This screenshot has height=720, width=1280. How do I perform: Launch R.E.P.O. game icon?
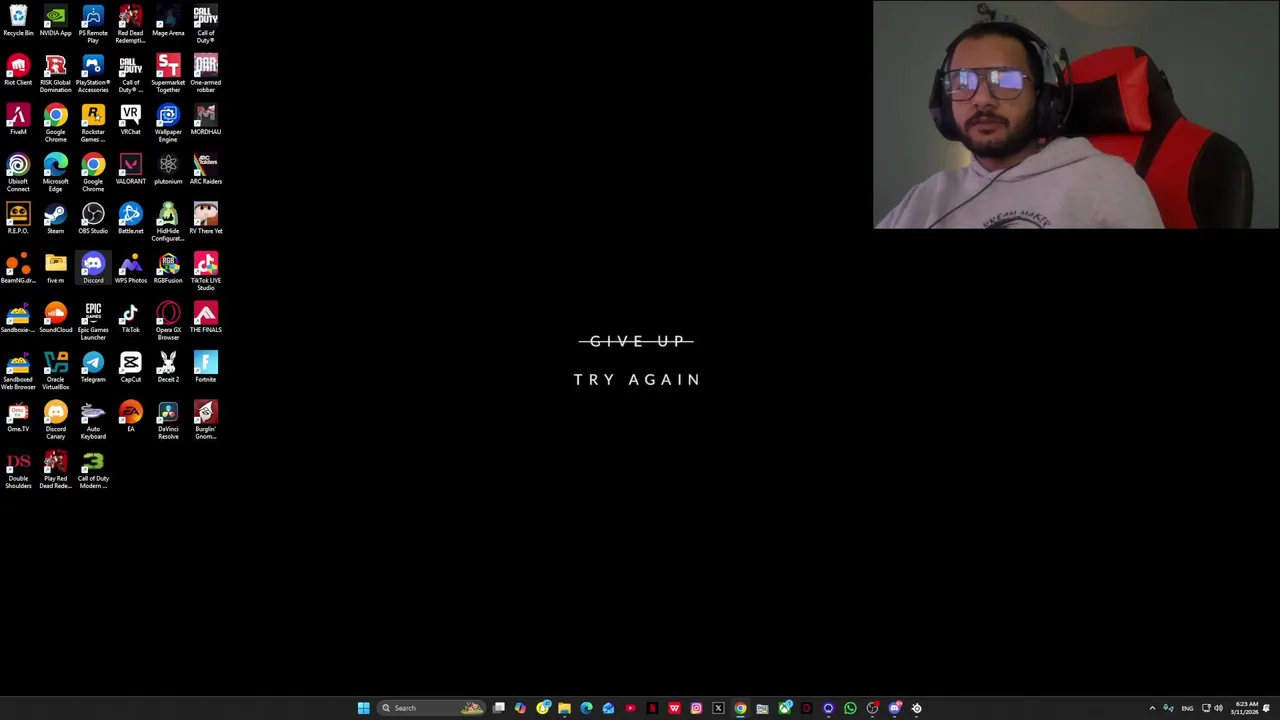[18, 220]
